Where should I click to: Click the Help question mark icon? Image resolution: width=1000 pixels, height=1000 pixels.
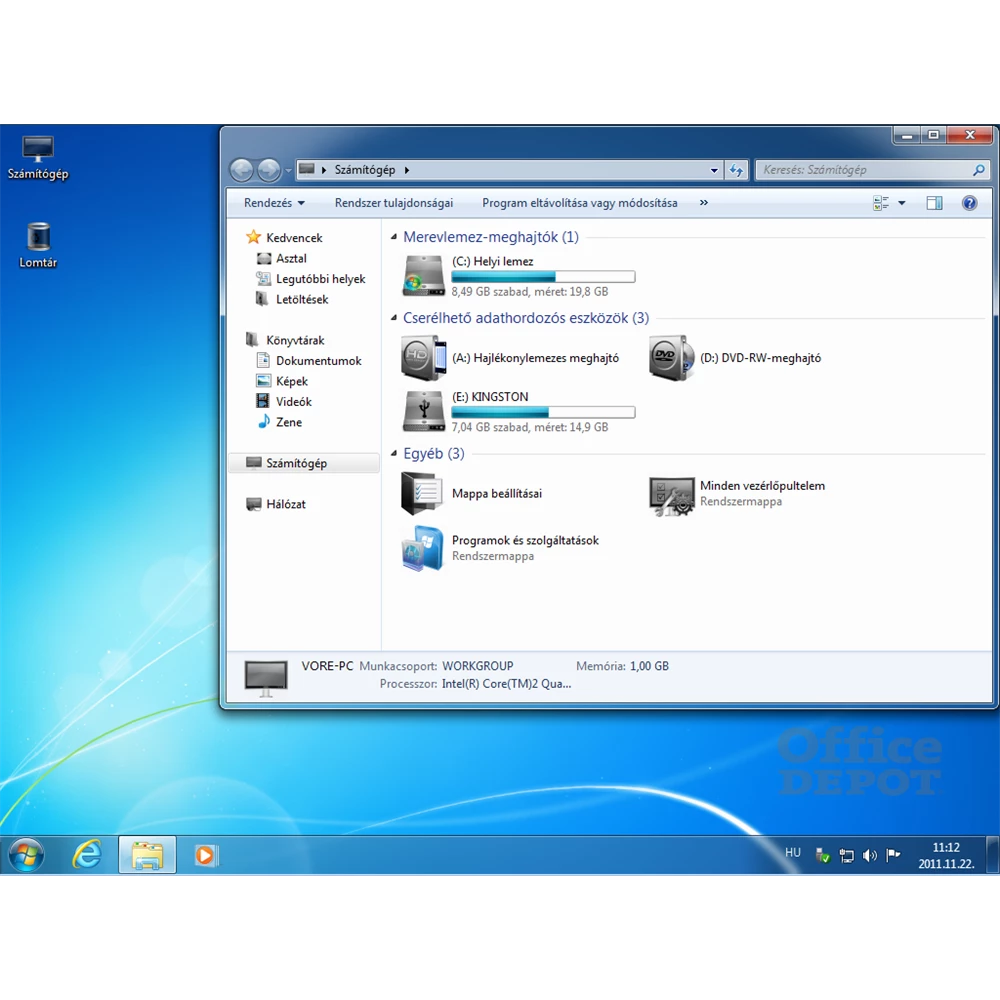968,203
